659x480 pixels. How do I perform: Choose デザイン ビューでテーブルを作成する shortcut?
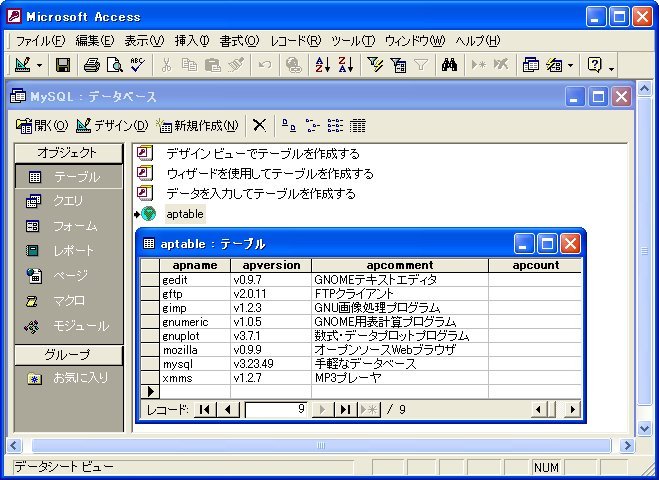click(x=263, y=154)
